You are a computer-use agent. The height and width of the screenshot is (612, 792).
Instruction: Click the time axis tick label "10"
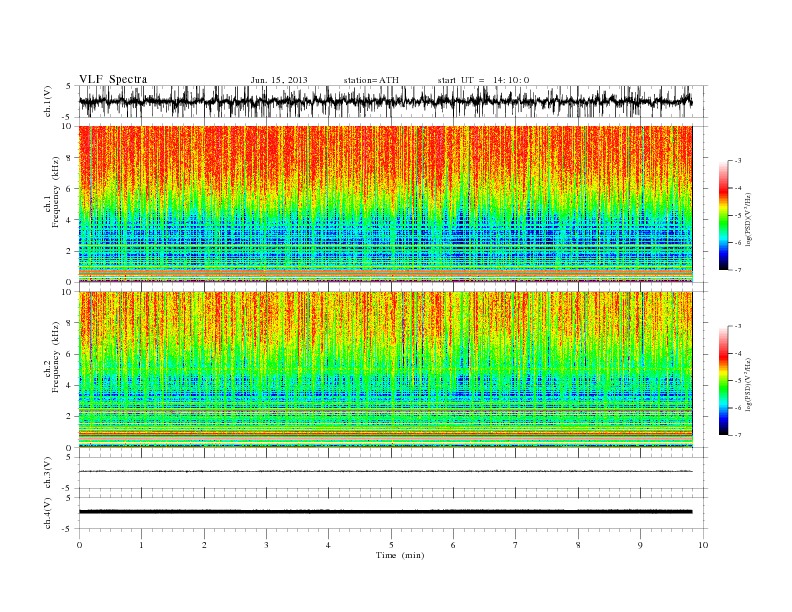click(703, 545)
